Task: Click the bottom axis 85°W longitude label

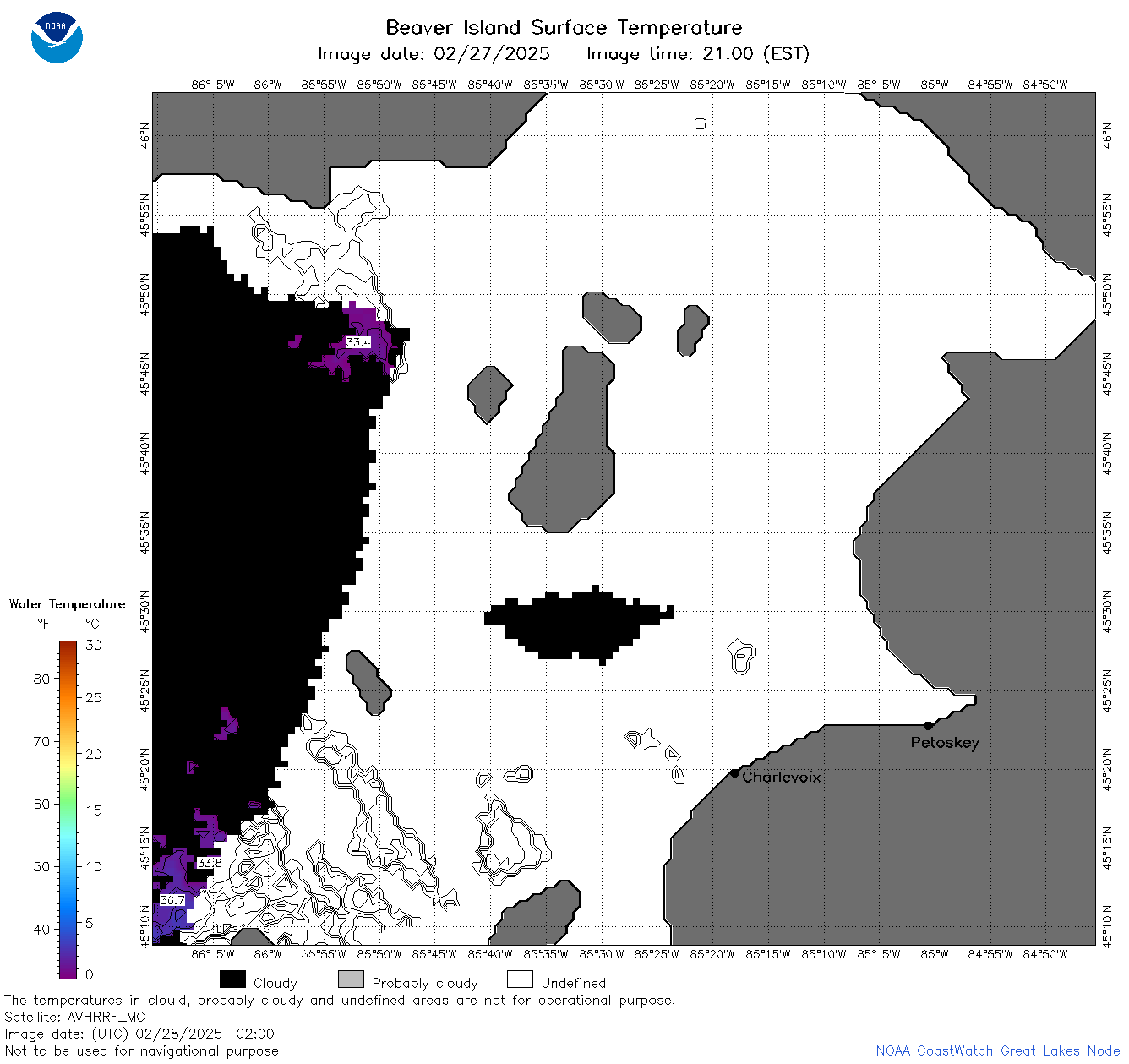Action: click(x=935, y=954)
